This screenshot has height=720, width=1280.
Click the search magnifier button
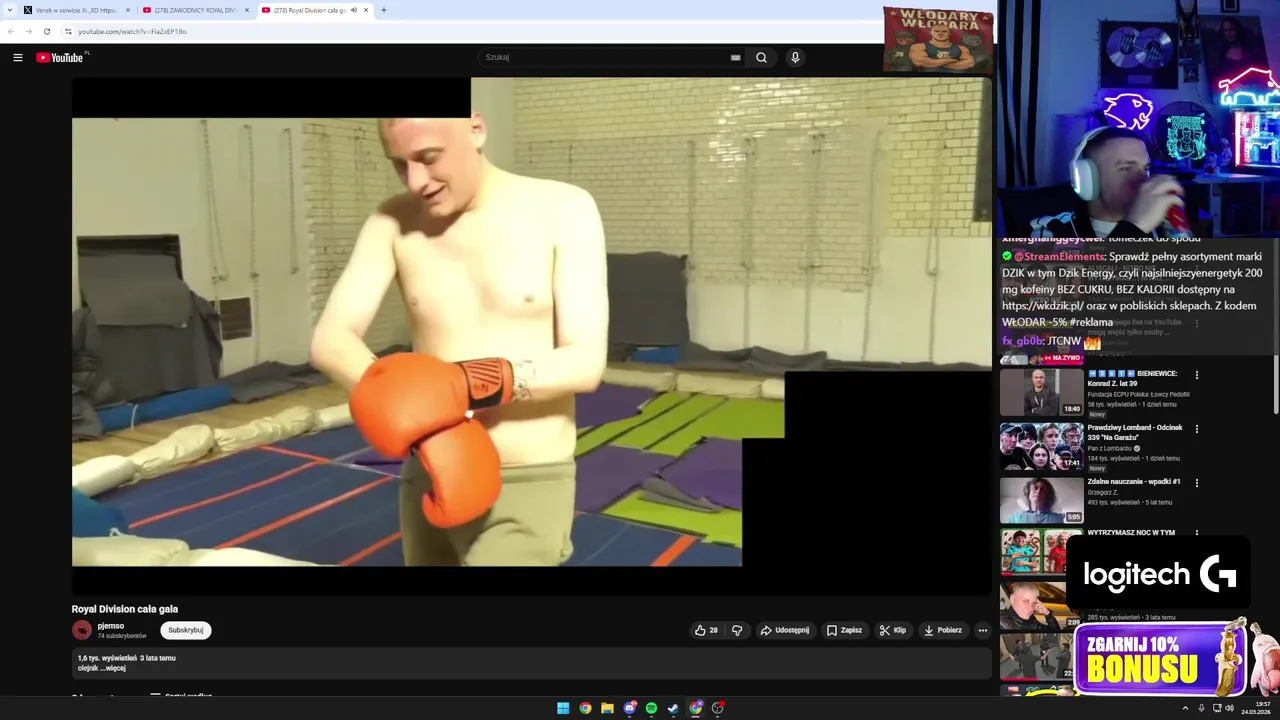[761, 58]
